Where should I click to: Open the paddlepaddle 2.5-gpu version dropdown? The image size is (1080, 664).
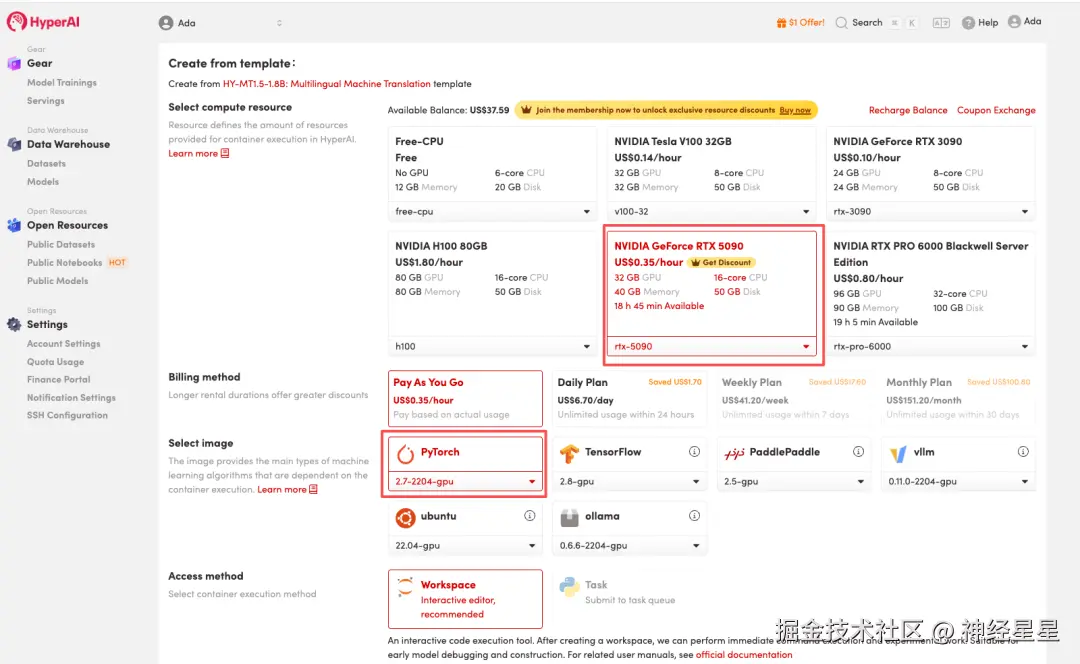click(x=793, y=481)
